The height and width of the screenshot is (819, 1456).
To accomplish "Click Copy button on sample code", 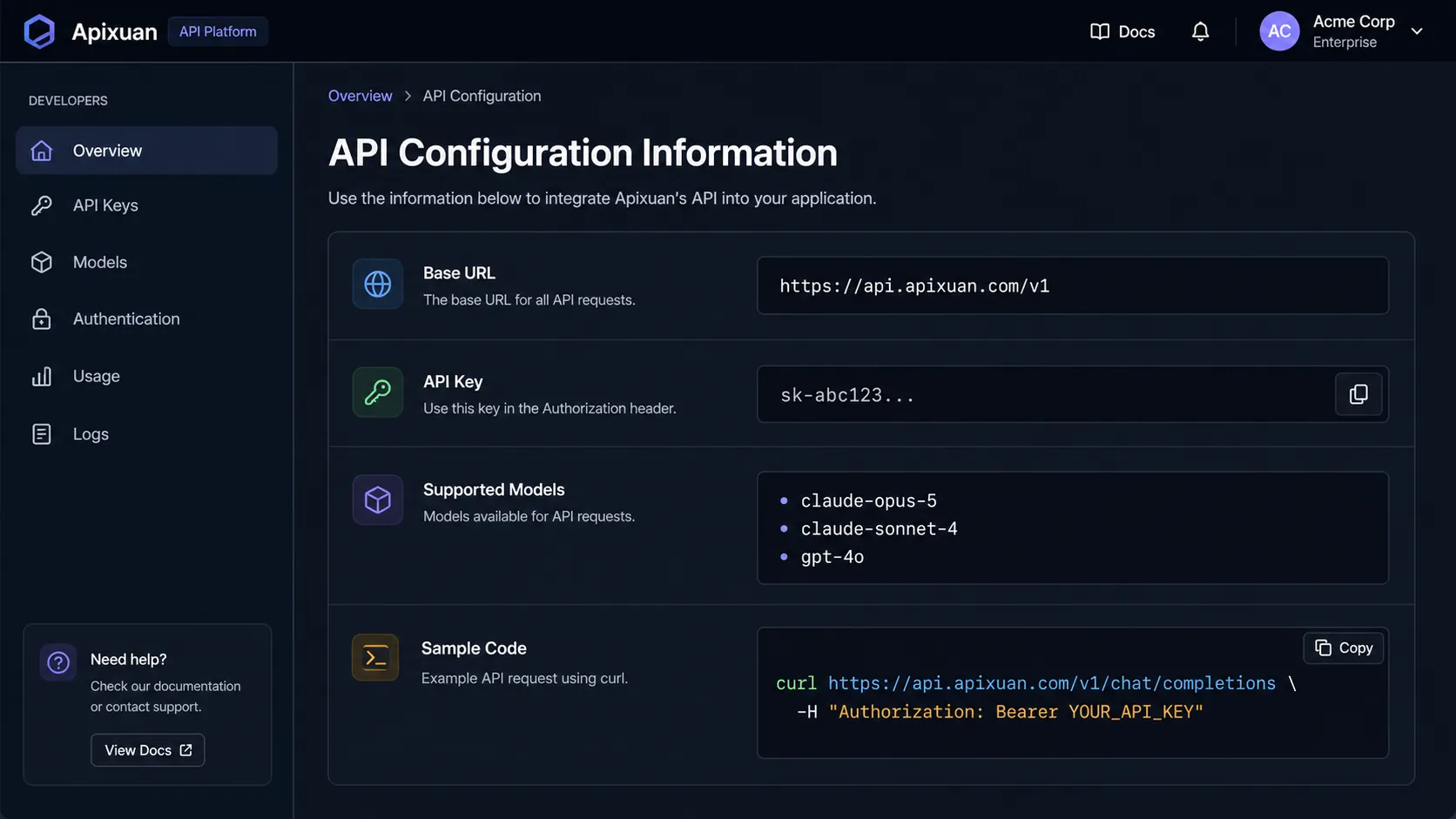I will coord(1344,648).
